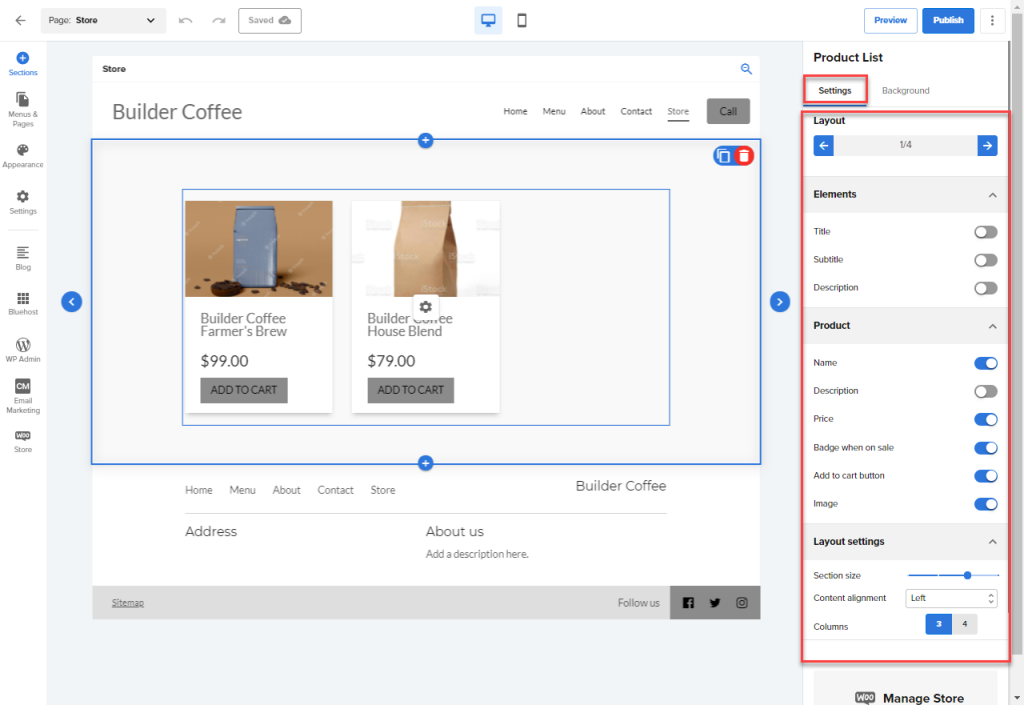Click the header Call button
The height and width of the screenshot is (705, 1024).
point(728,111)
